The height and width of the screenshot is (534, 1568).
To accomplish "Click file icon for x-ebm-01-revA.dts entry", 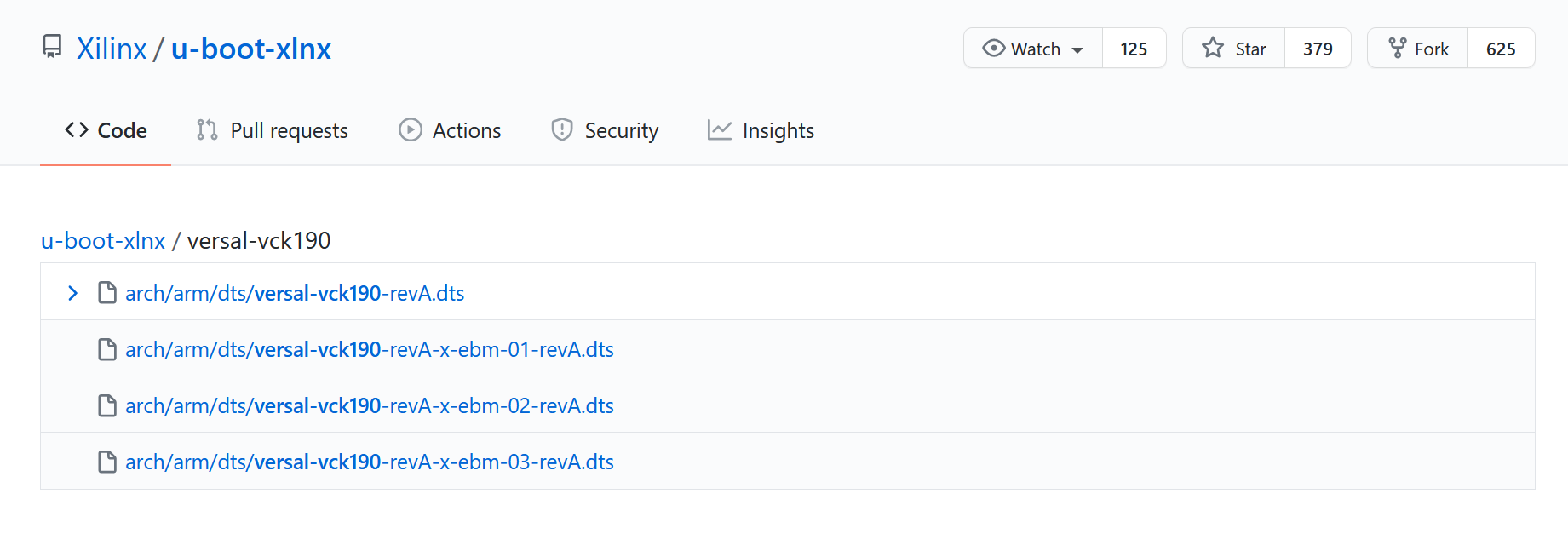I will click(107, 349).
